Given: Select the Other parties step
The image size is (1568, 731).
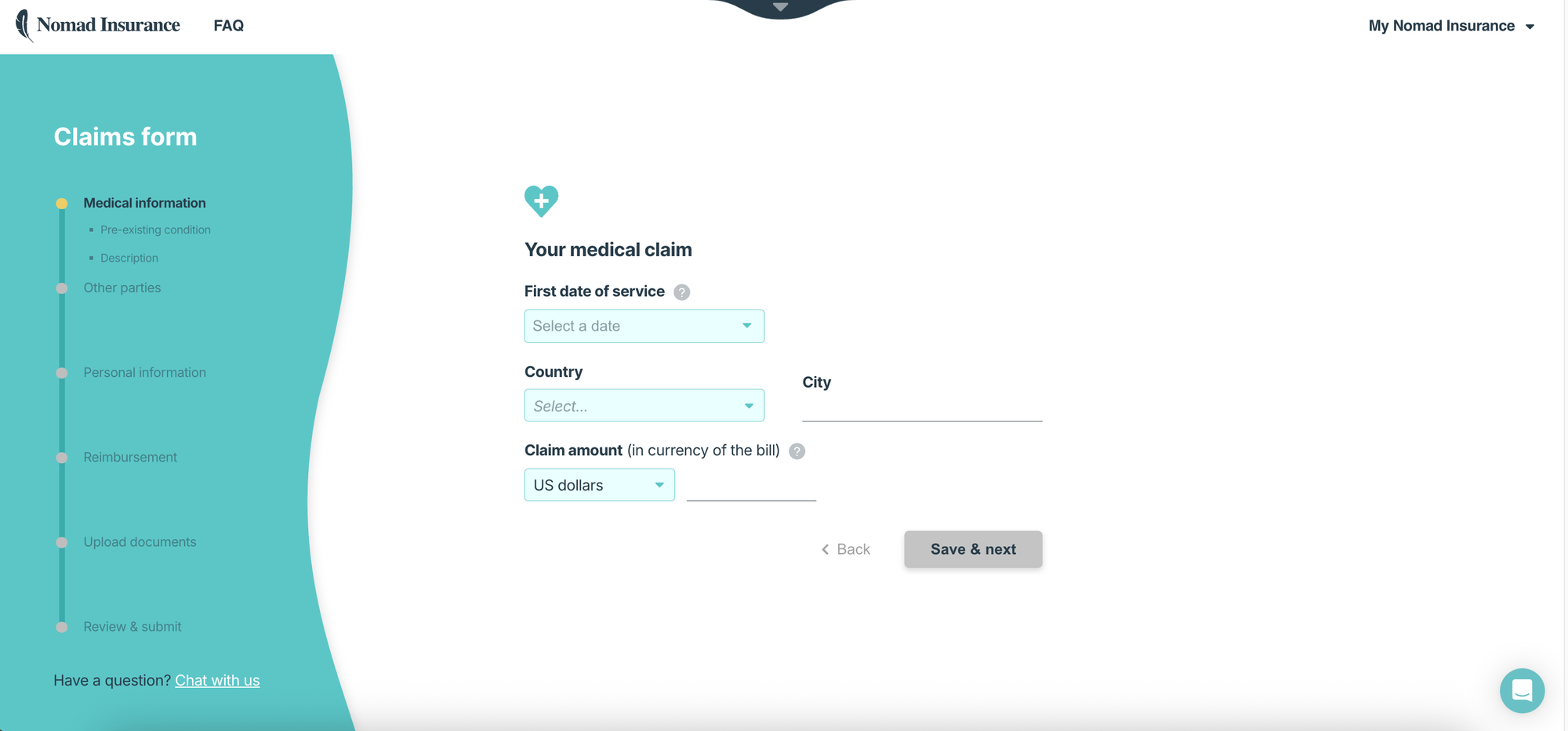Looking at the screenshot, I should (x=122, y=288).
